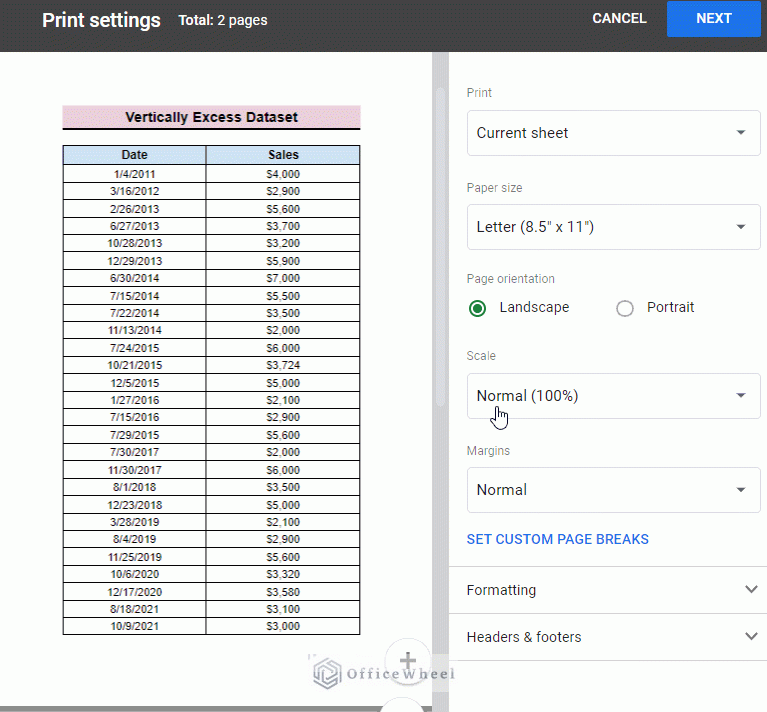Open the Scale dropdown showing Normal (100%)

[x=613, y=396]
